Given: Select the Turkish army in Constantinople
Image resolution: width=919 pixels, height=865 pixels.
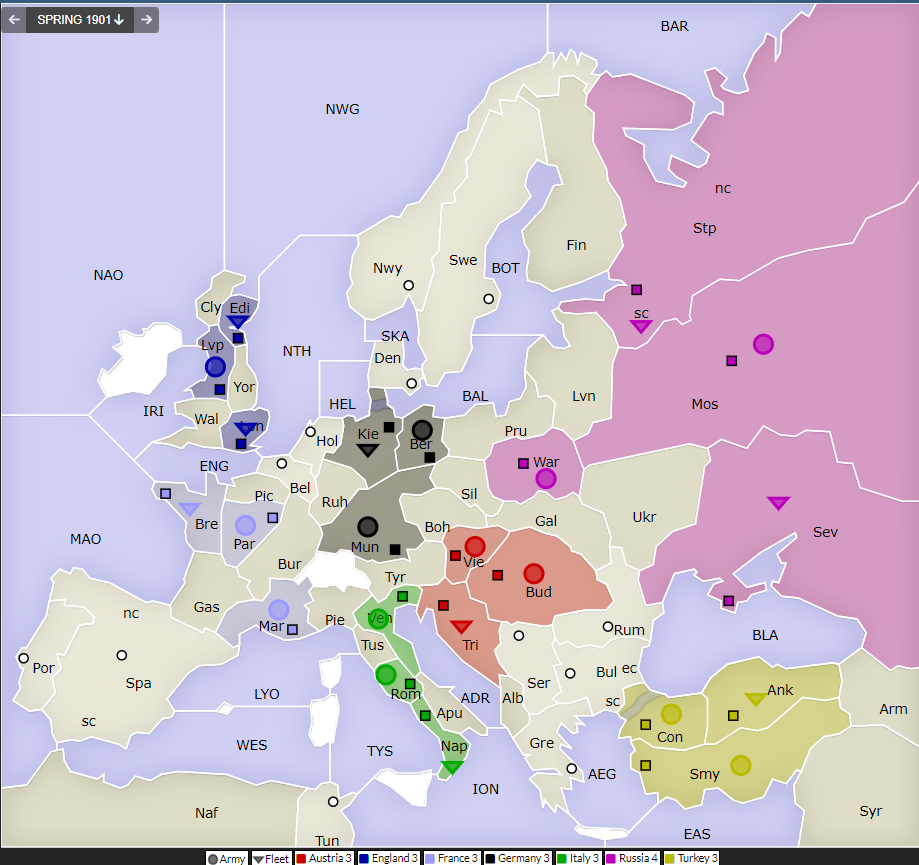Looking at the screenshot, I should point(671,714).
